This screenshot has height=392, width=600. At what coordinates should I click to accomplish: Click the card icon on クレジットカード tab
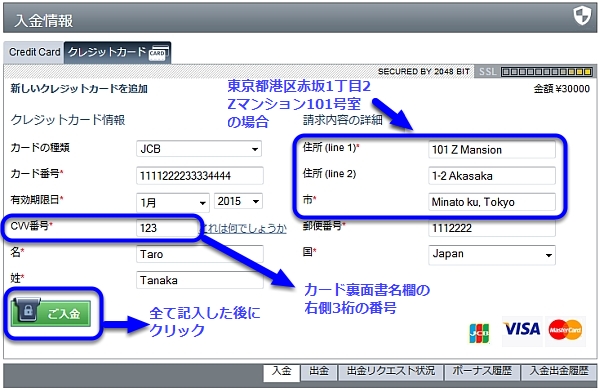pyautogui.click(x=158, y=54)
